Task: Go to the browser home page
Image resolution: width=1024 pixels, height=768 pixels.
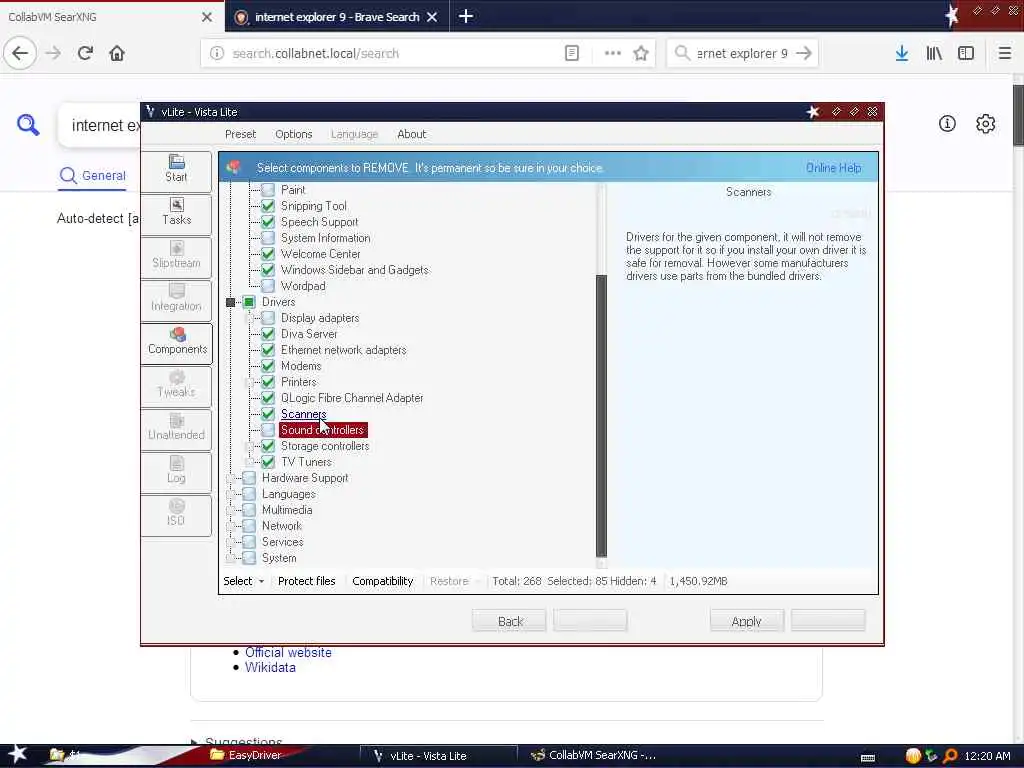Action: point(117,53)
